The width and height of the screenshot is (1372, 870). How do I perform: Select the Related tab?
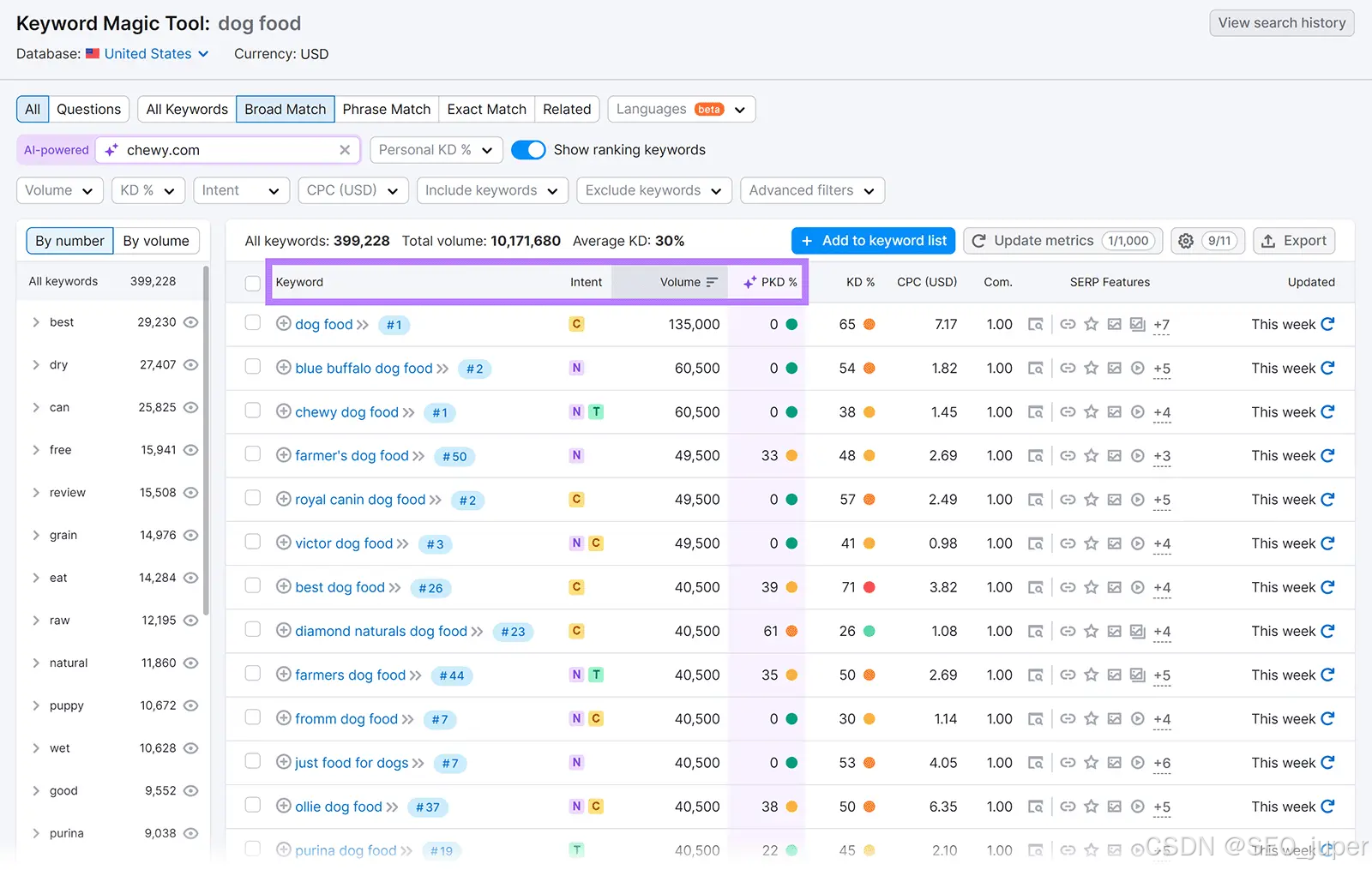coord(567,109)
